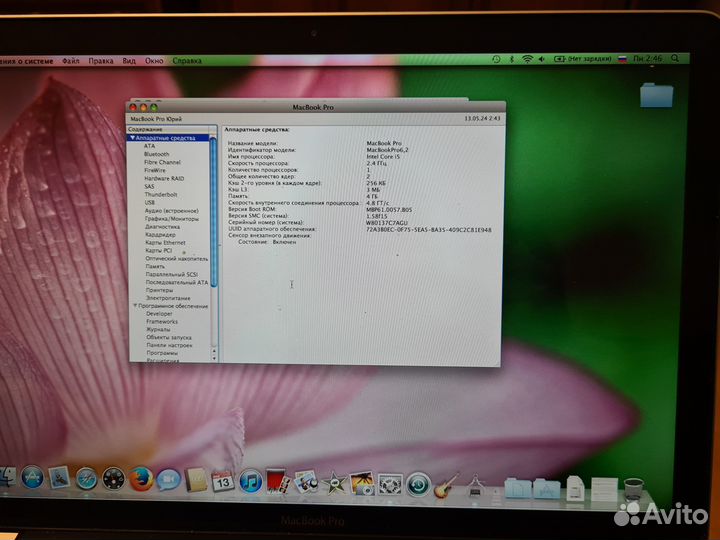720x540 pixels.
Task: Select FireWire in the sidebar
Action: [155, 170]
